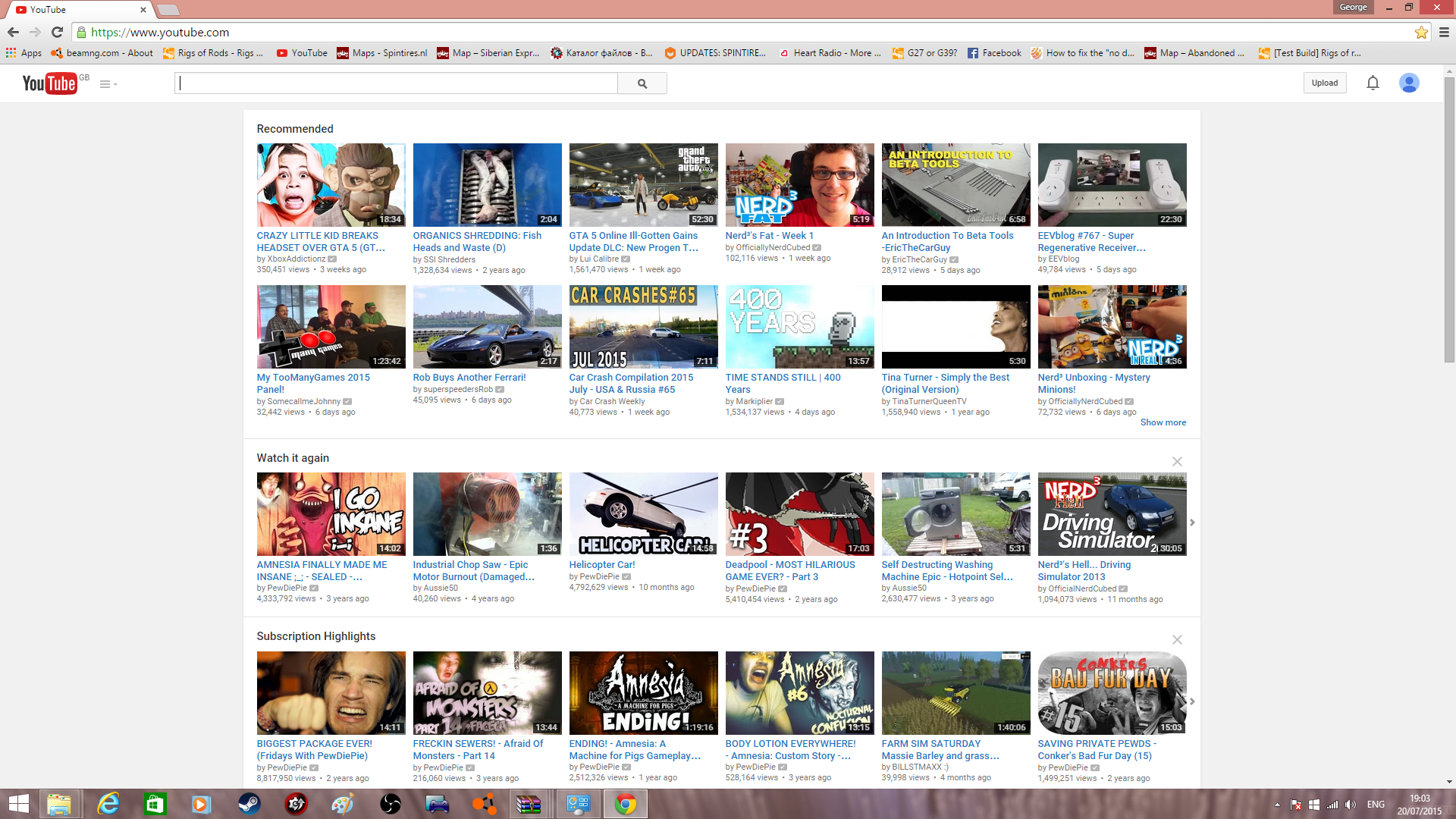
Task: Open the G27 or G39? bookmark
Action: (924, 53)
